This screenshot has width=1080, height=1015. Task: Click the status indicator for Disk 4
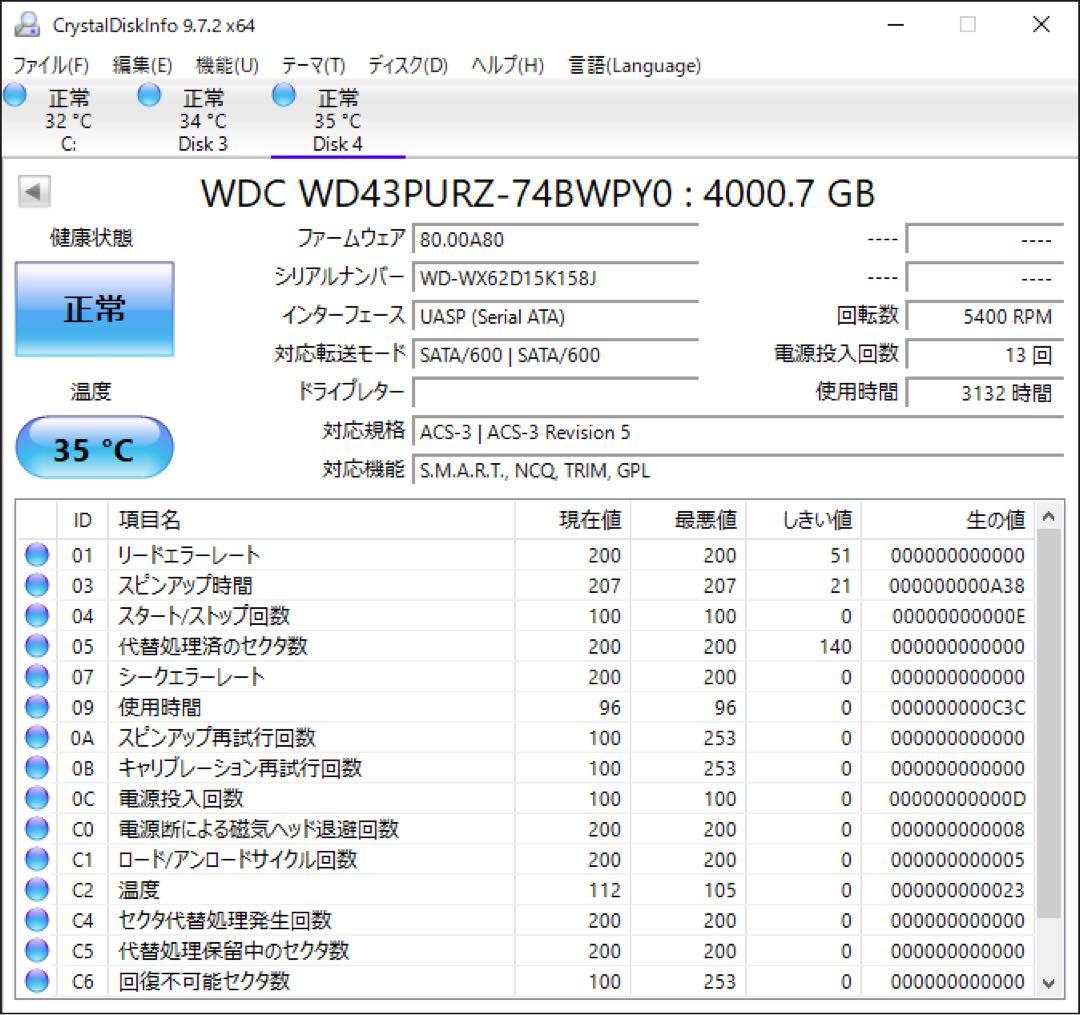[283, 94]
